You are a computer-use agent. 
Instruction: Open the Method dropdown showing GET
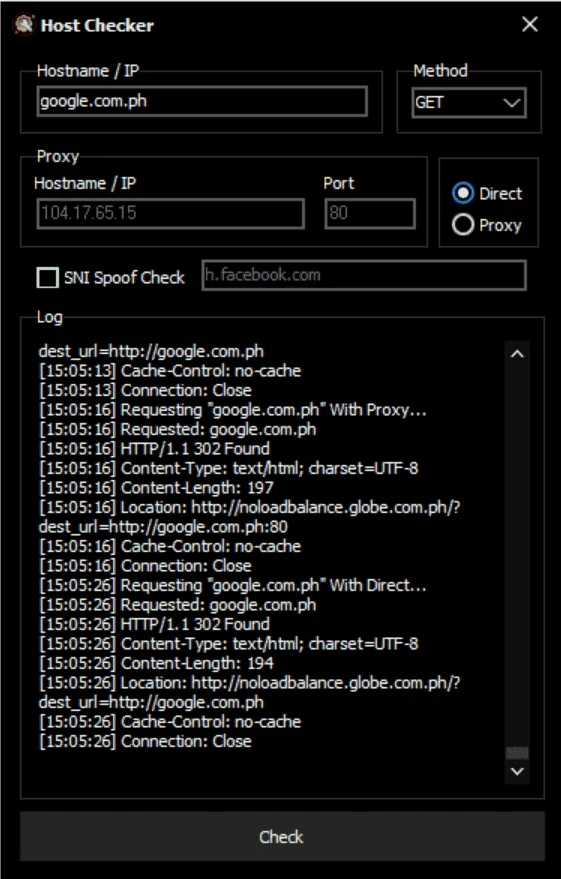pos(469,103)
